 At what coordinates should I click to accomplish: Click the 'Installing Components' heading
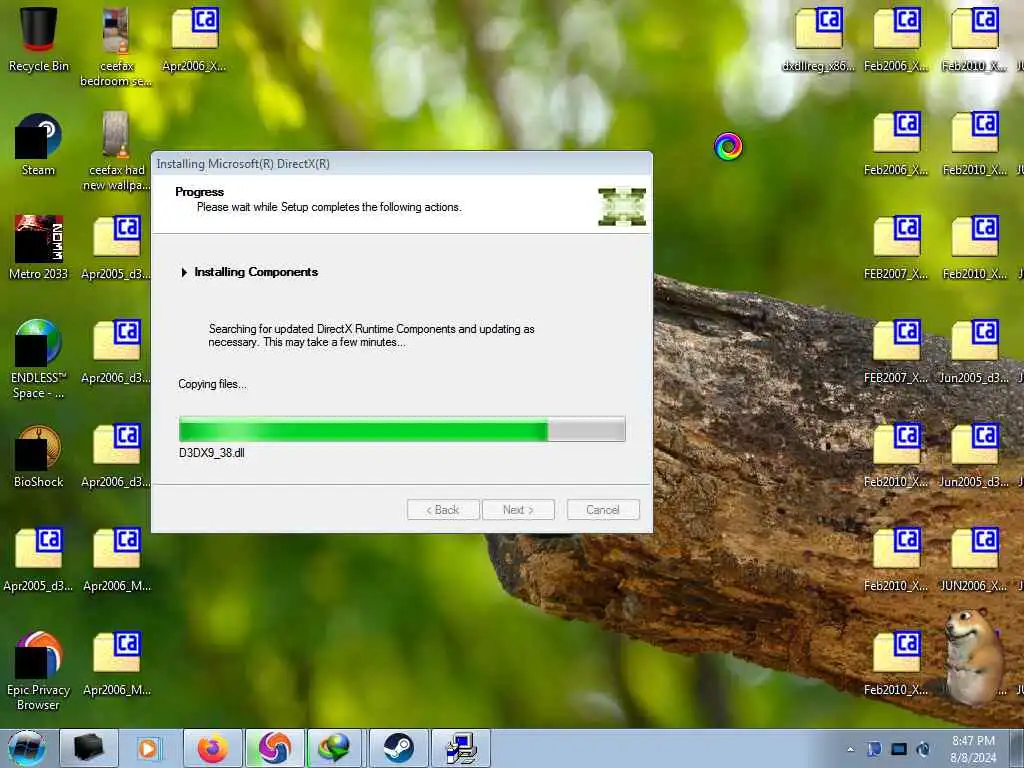coord(256,272)
